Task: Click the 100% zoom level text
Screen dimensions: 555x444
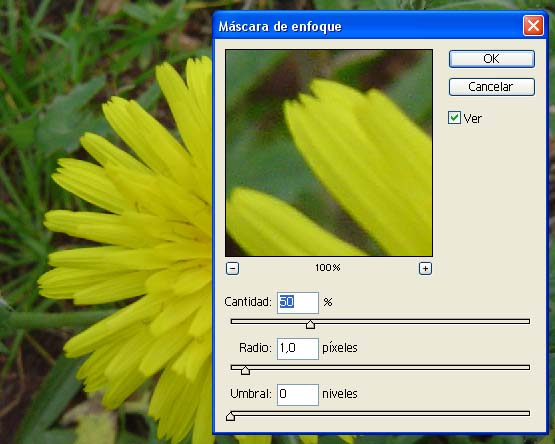Action: coord(328,268)
